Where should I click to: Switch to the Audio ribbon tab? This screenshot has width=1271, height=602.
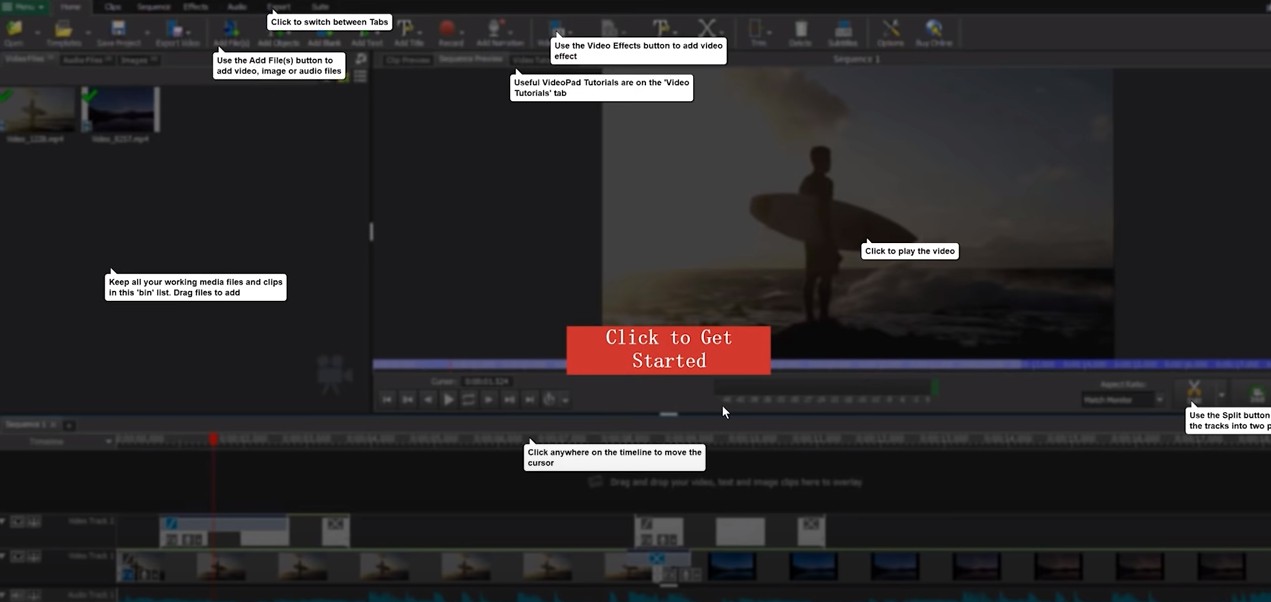[x=237, y=7]
